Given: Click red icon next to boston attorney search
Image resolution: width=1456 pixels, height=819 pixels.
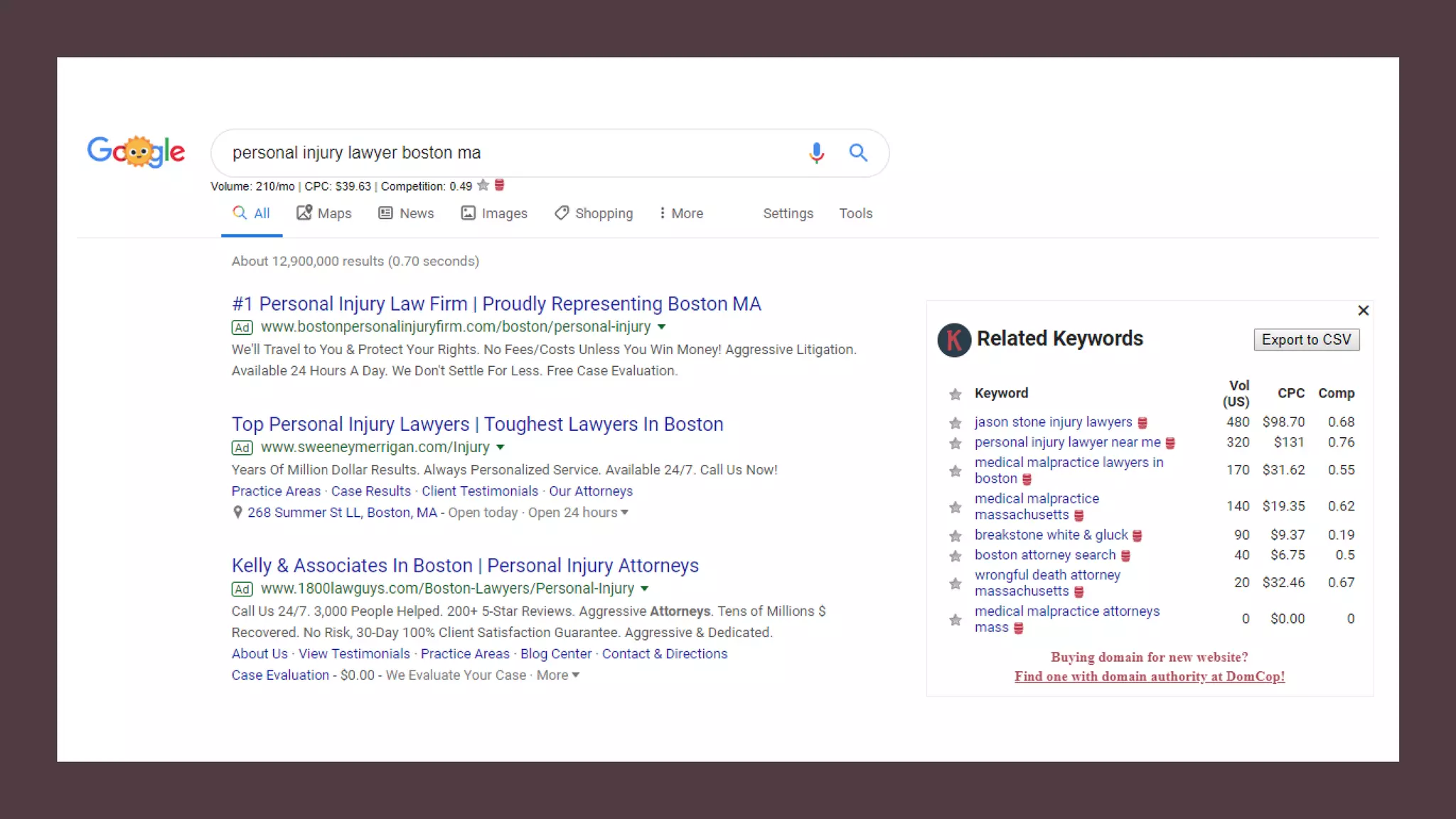Looking at the screenshot, I should click(1125, 556).
